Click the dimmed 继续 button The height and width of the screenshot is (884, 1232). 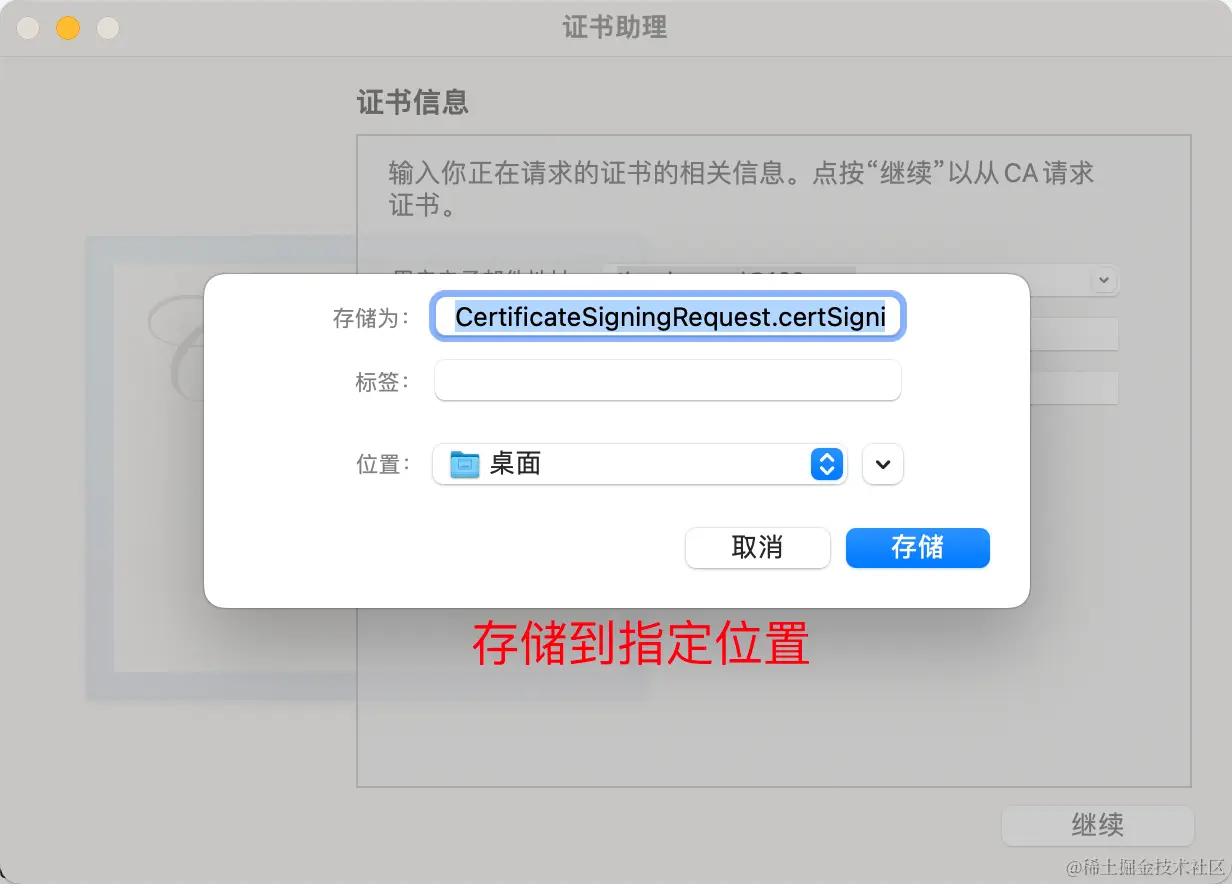point(1098,826)
